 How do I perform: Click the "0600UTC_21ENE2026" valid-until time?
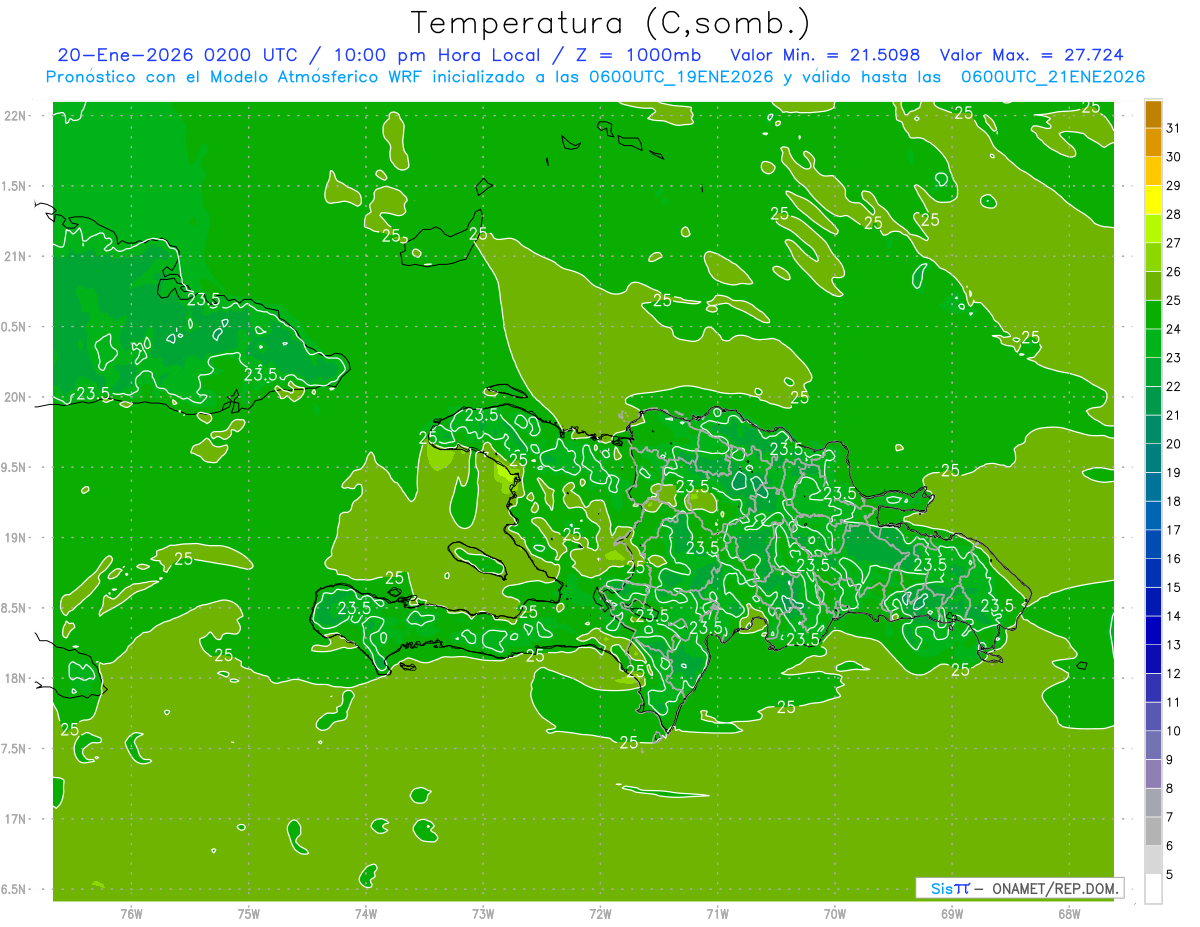tap(1053, 77)
